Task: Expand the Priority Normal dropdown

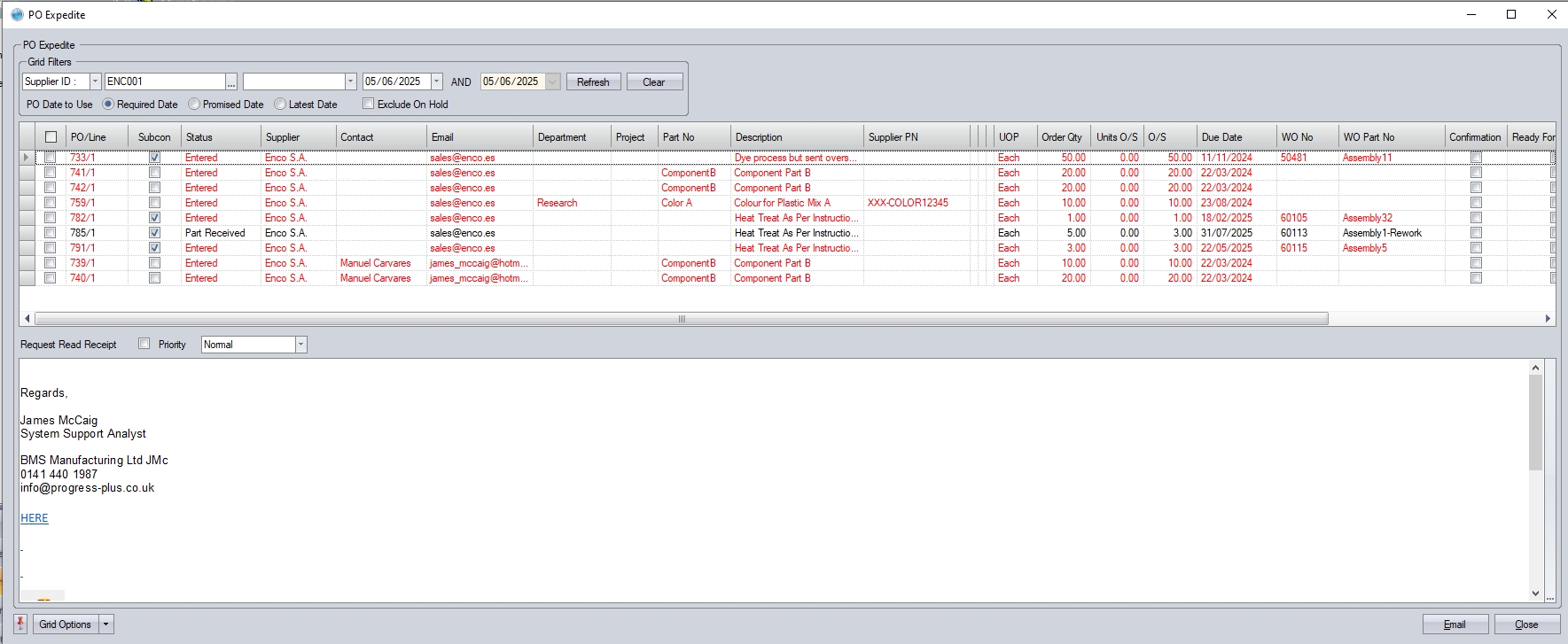Action: point(300,345)
